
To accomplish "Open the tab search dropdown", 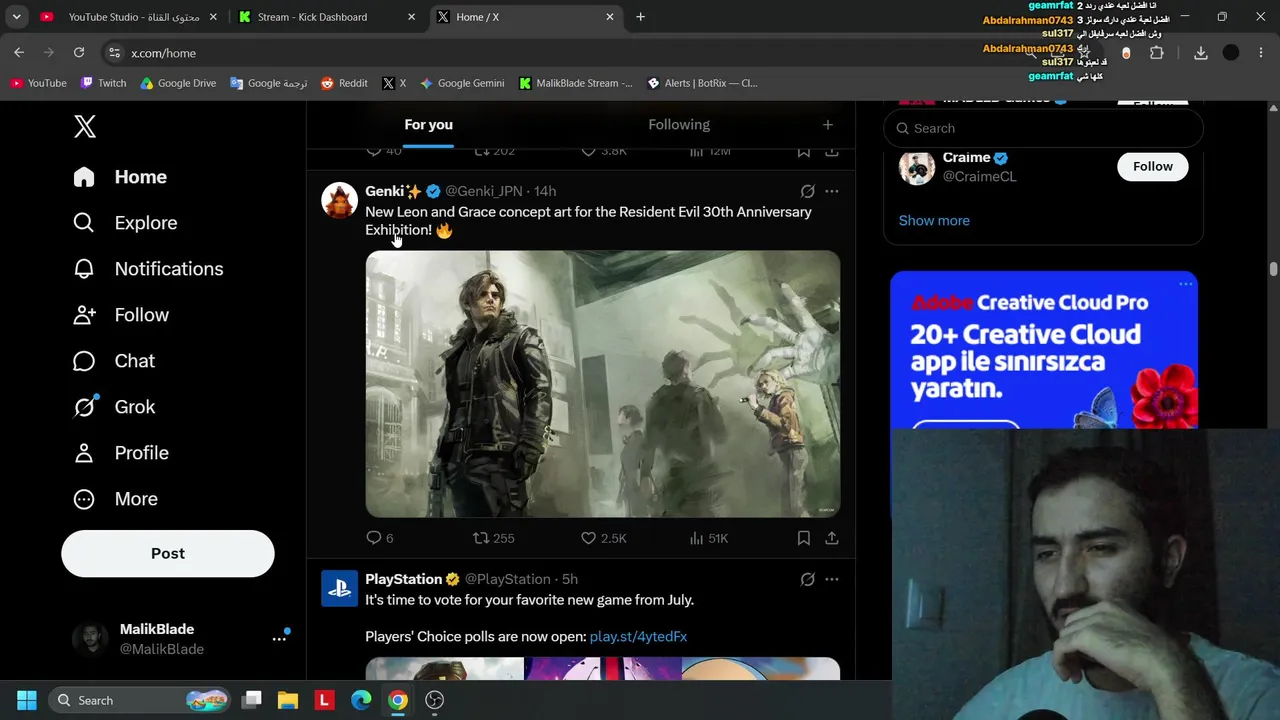I will click(x=17, y=17).
